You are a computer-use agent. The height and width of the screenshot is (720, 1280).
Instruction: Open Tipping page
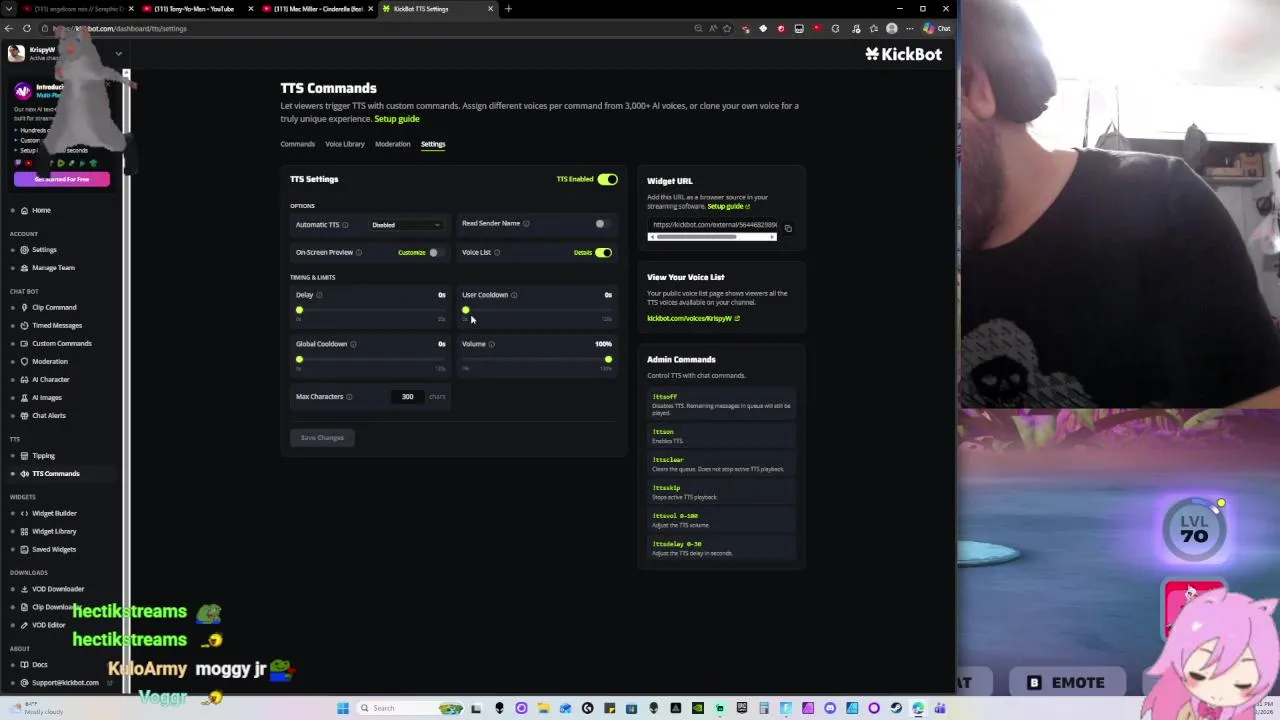coord(43,455)
